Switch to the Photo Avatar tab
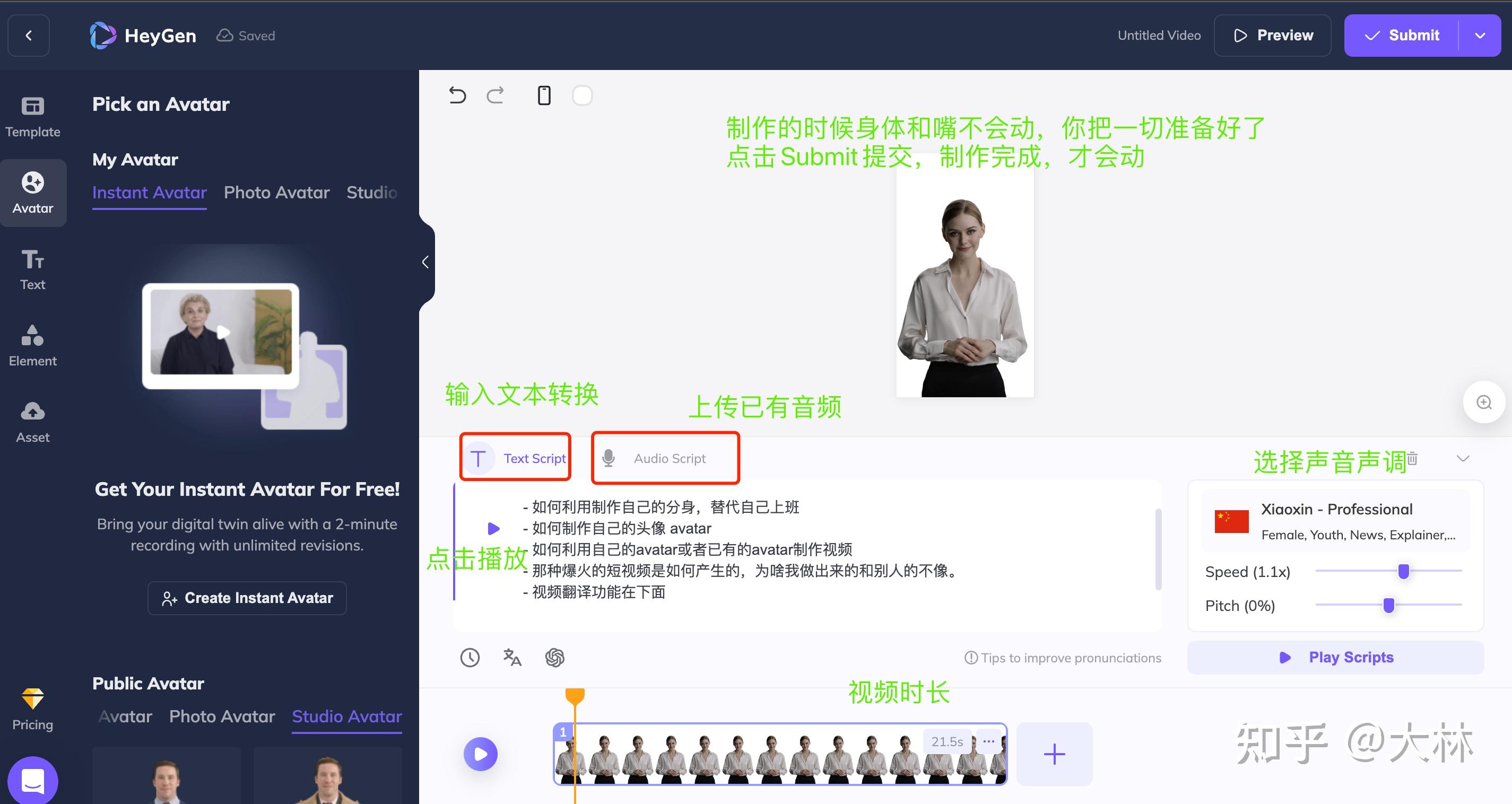1512x804 pixels. pos(276,193)
